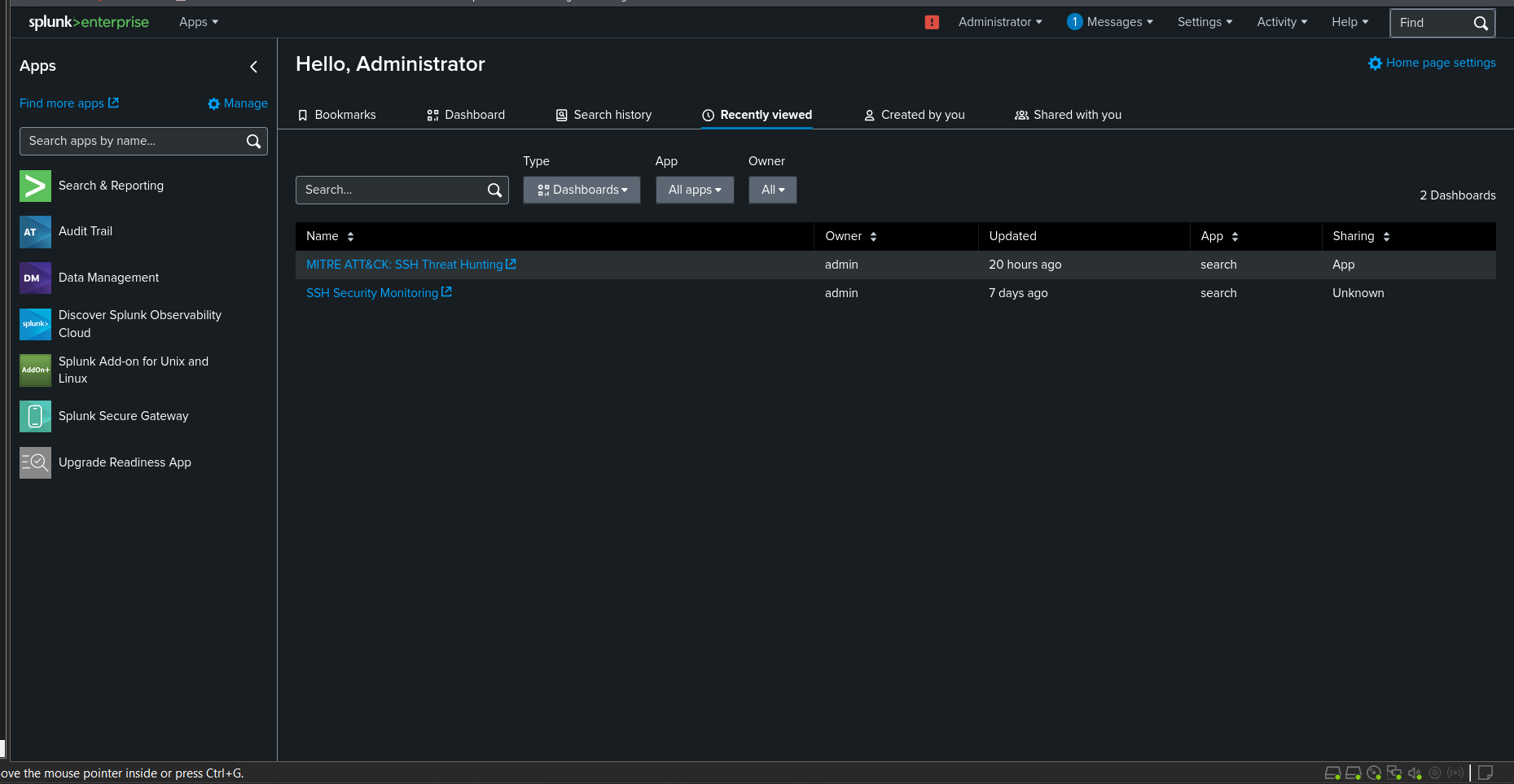
Task: Switch to the Bookmarks tab
Action: (x=336, y=115)
